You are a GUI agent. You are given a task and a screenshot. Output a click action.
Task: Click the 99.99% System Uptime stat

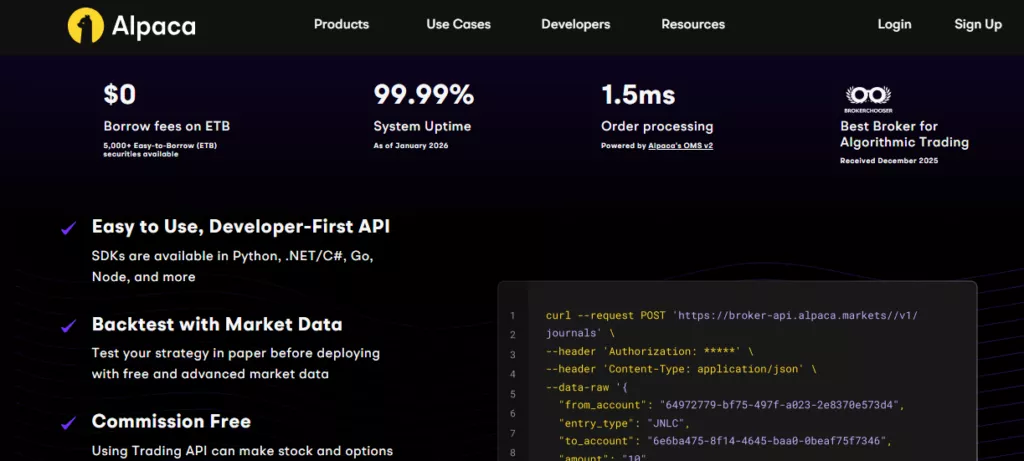pyautogui.click(x=423, y=95)
